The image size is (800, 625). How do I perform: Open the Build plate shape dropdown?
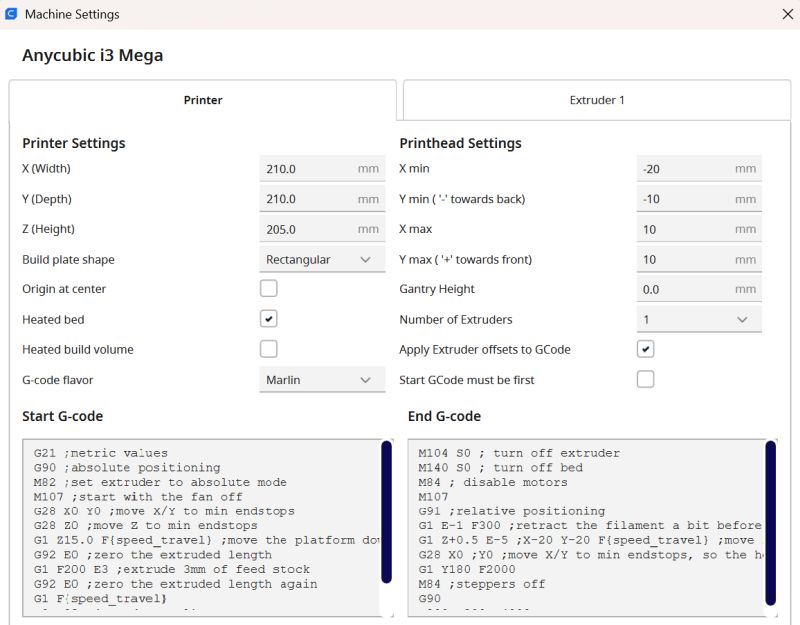[321, 259]
